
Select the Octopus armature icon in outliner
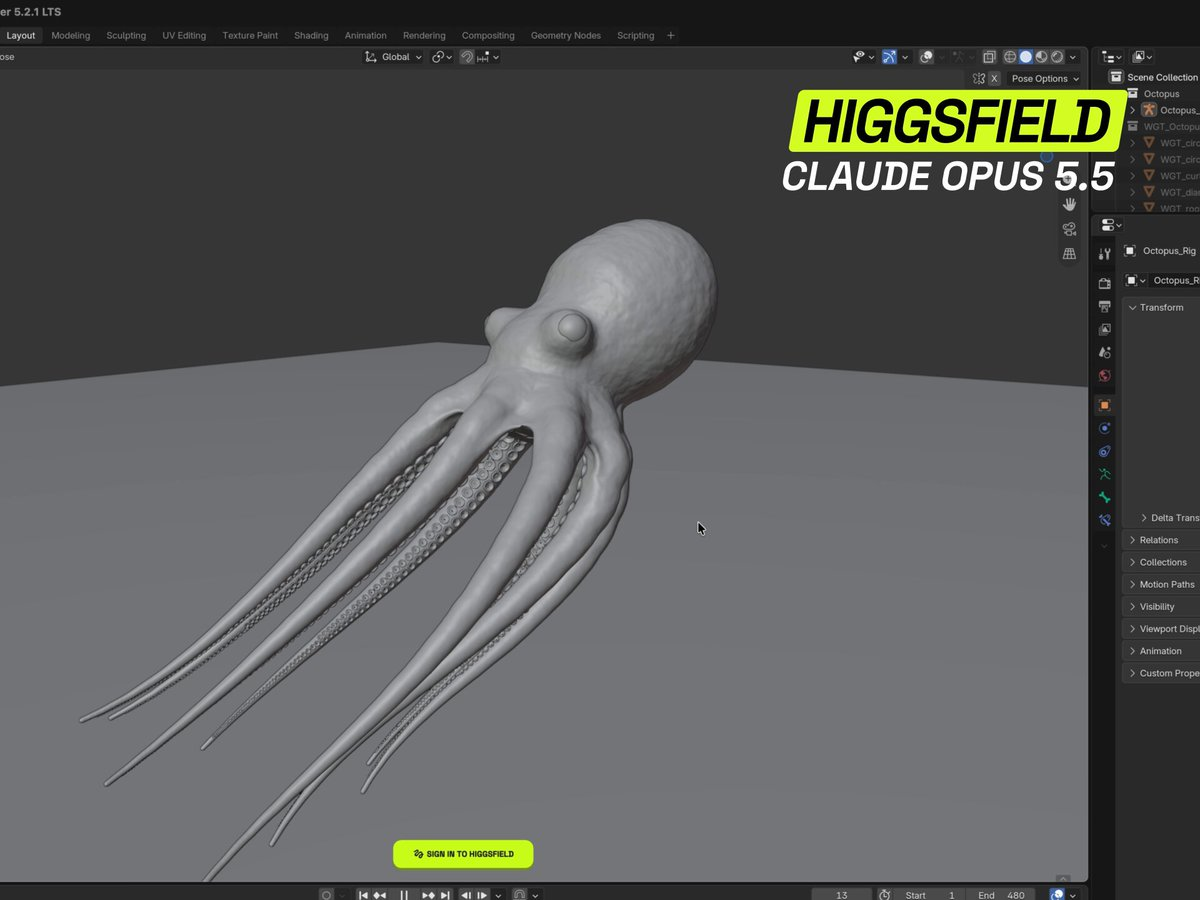1149,110
